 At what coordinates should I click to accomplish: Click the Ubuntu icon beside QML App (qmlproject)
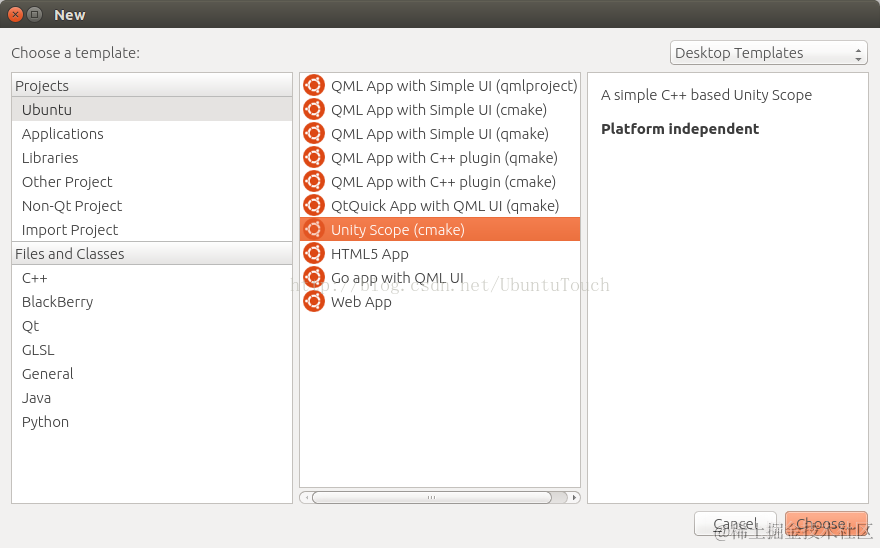tap(314, 85)
